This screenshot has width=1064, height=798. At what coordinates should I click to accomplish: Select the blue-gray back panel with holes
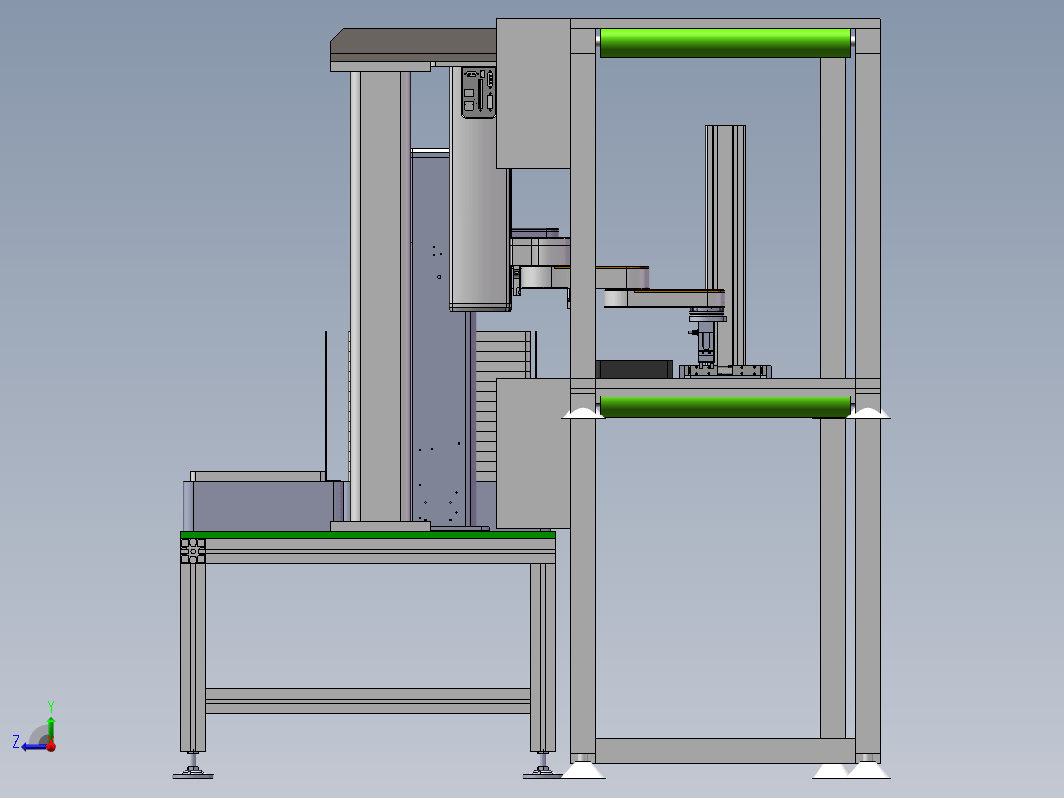439,338
